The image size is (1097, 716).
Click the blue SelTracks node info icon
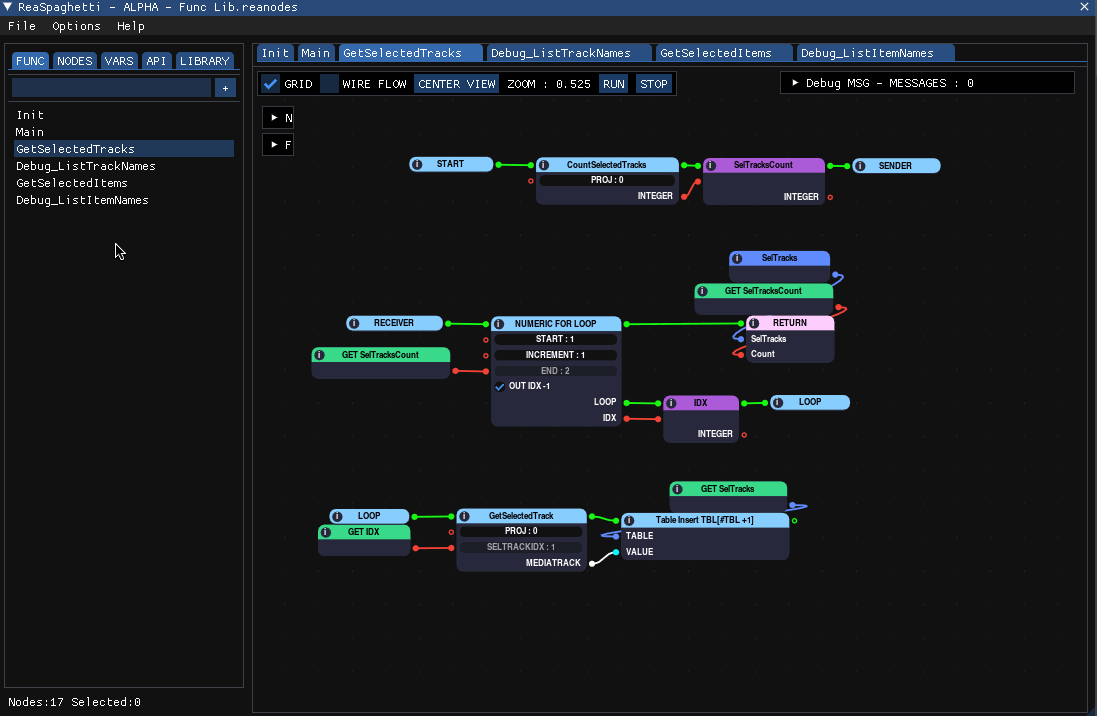coord(737,258)
